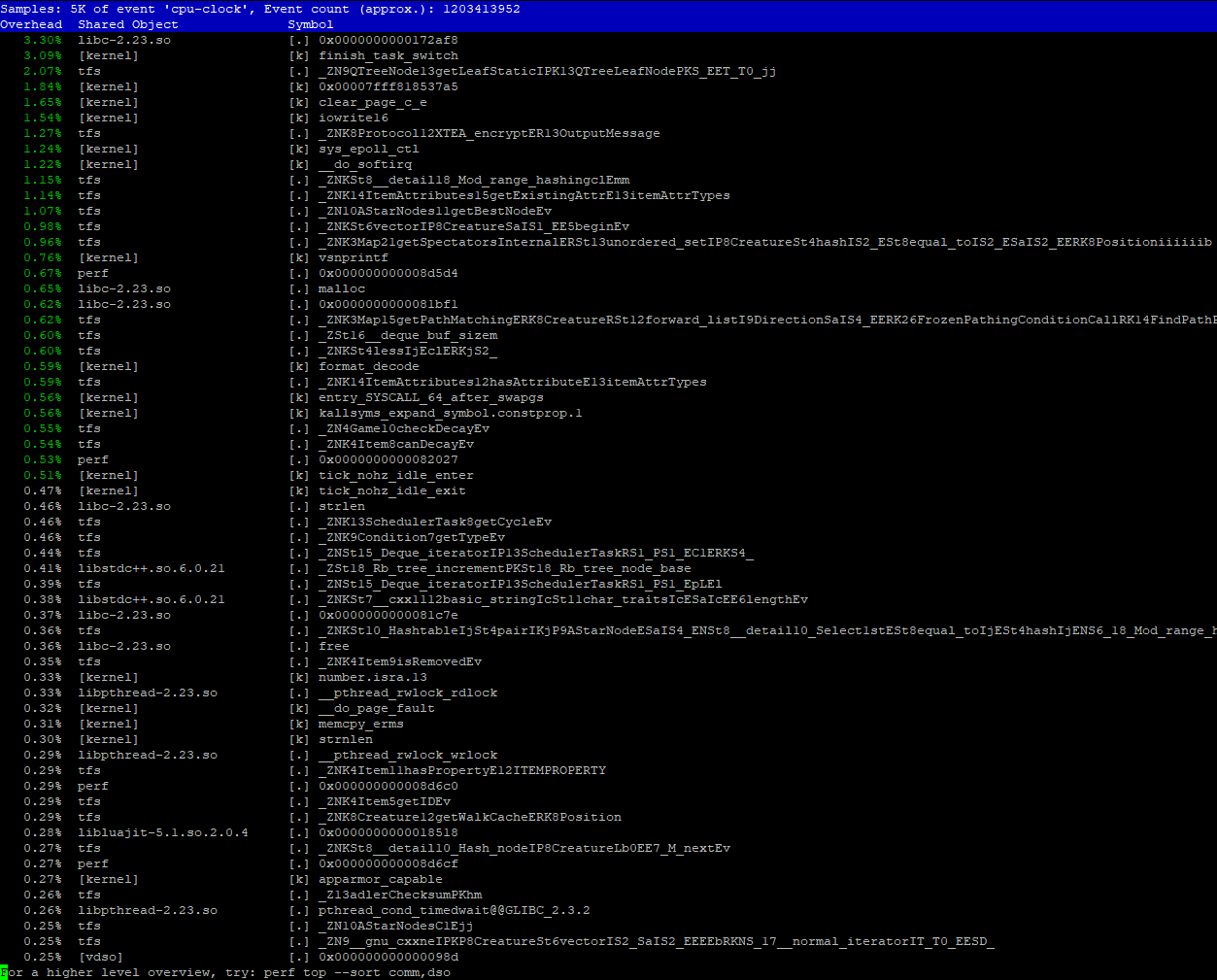Click _ZNK14ItemAttributes15getExistingAttrE13itemAttrTypes symbol
The width and height of the screenshot is (1217, 980).
click(524, 195)
